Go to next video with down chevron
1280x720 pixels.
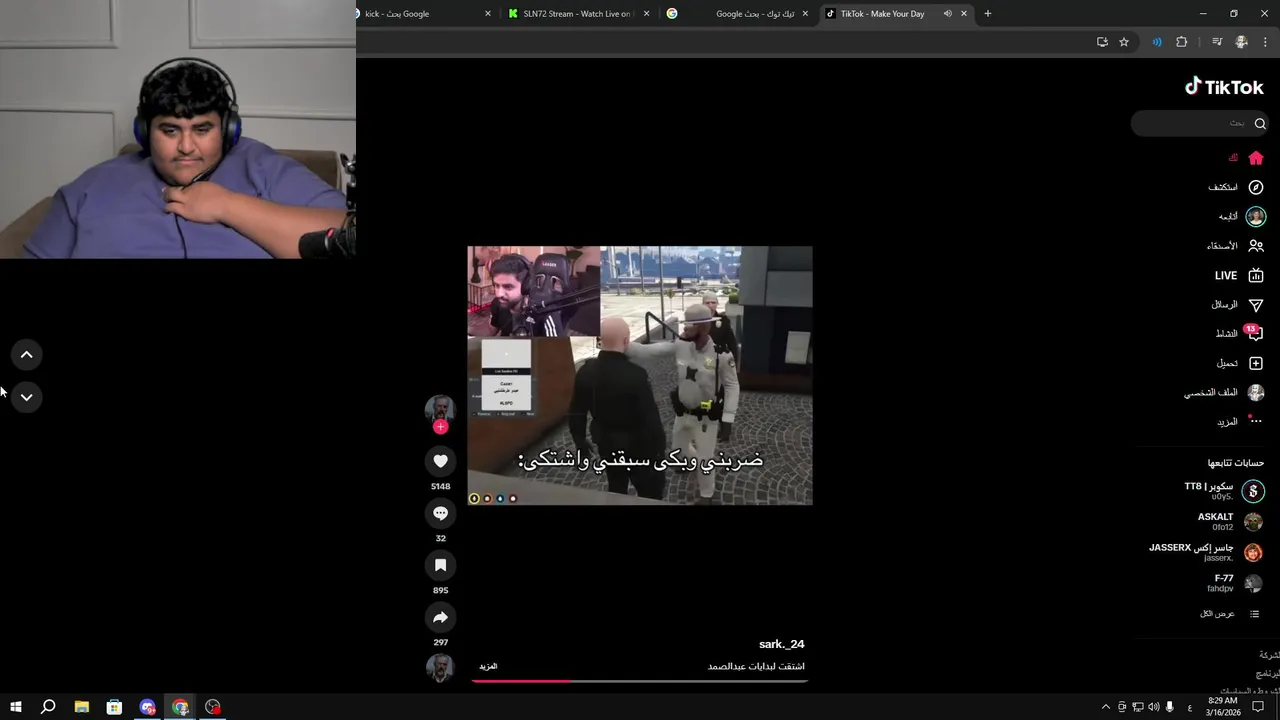tap(27, 397)
